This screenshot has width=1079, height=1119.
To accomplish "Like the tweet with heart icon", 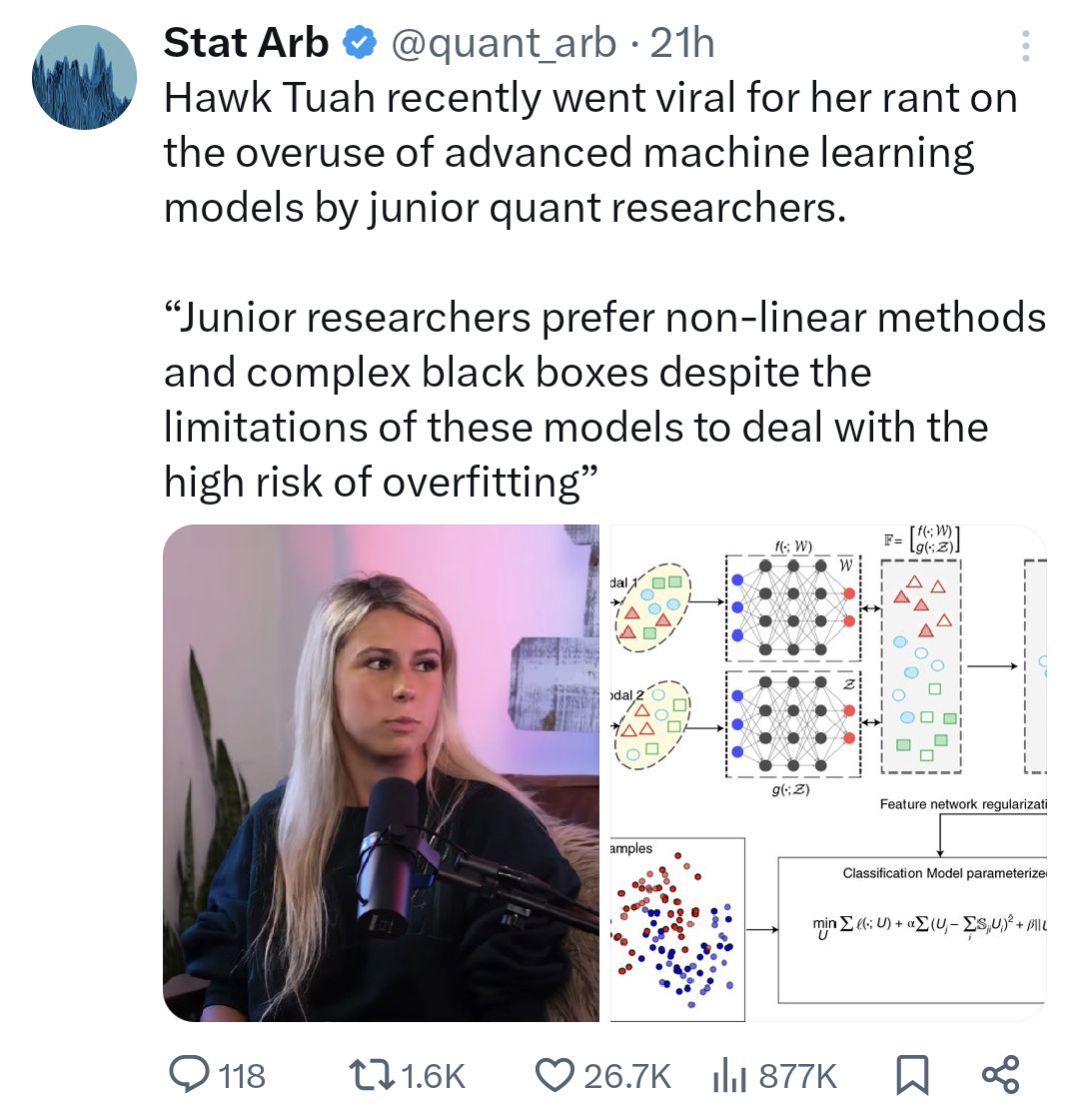I will [x=555, y=1076].
